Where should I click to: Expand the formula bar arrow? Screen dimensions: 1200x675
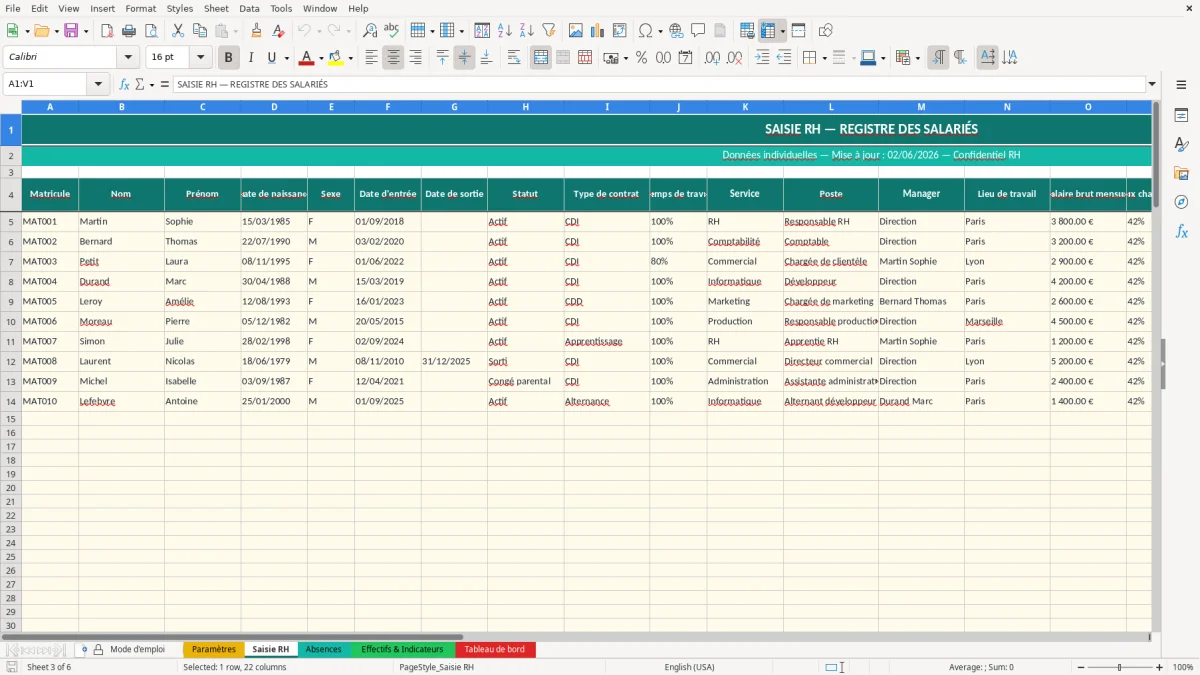(1152, 84)
